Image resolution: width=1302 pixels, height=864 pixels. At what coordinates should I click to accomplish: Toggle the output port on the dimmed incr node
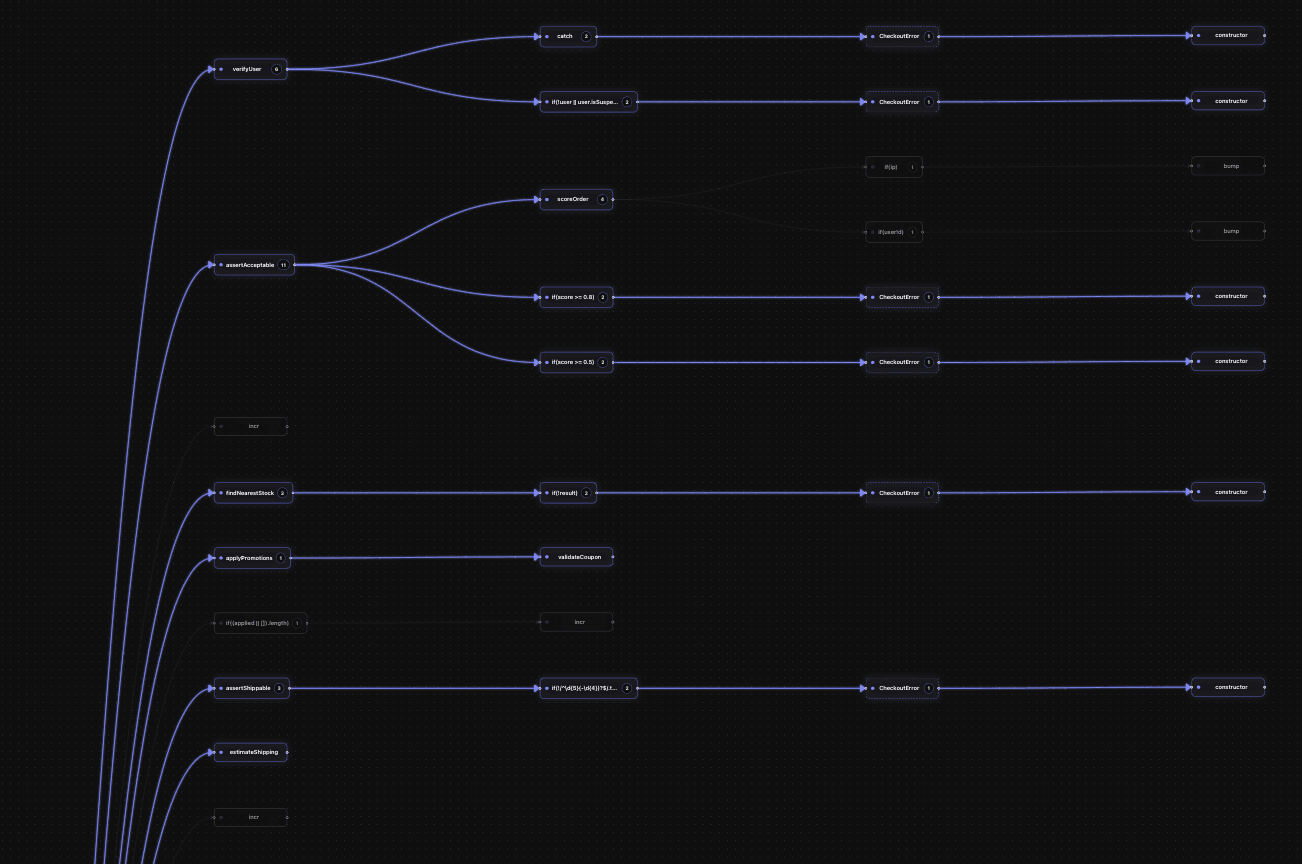tap(286, 426)
